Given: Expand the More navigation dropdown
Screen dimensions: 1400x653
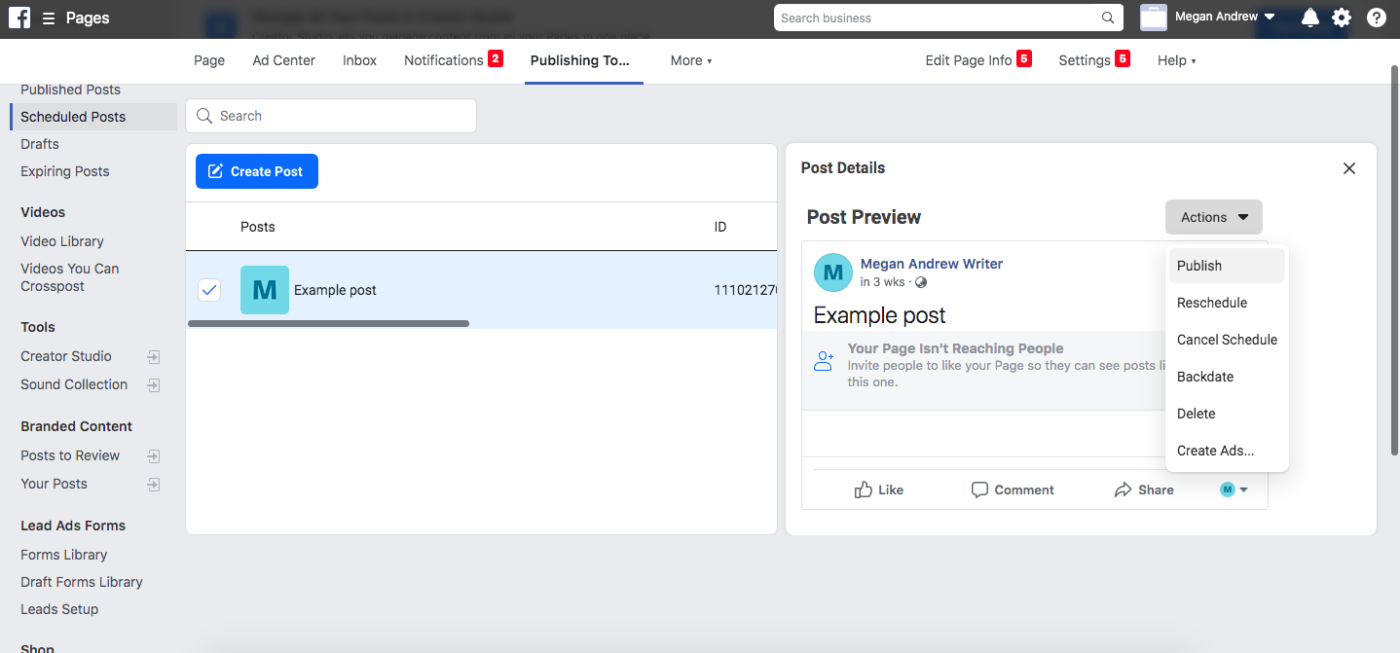Looking at the screenshot, I should [690, 60].
